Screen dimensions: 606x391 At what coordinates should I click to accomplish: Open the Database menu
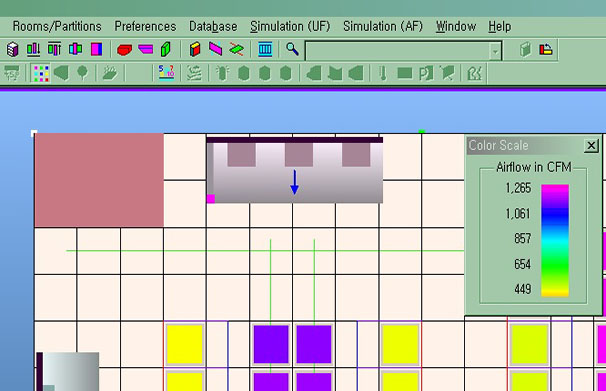(x=213, y=26)
